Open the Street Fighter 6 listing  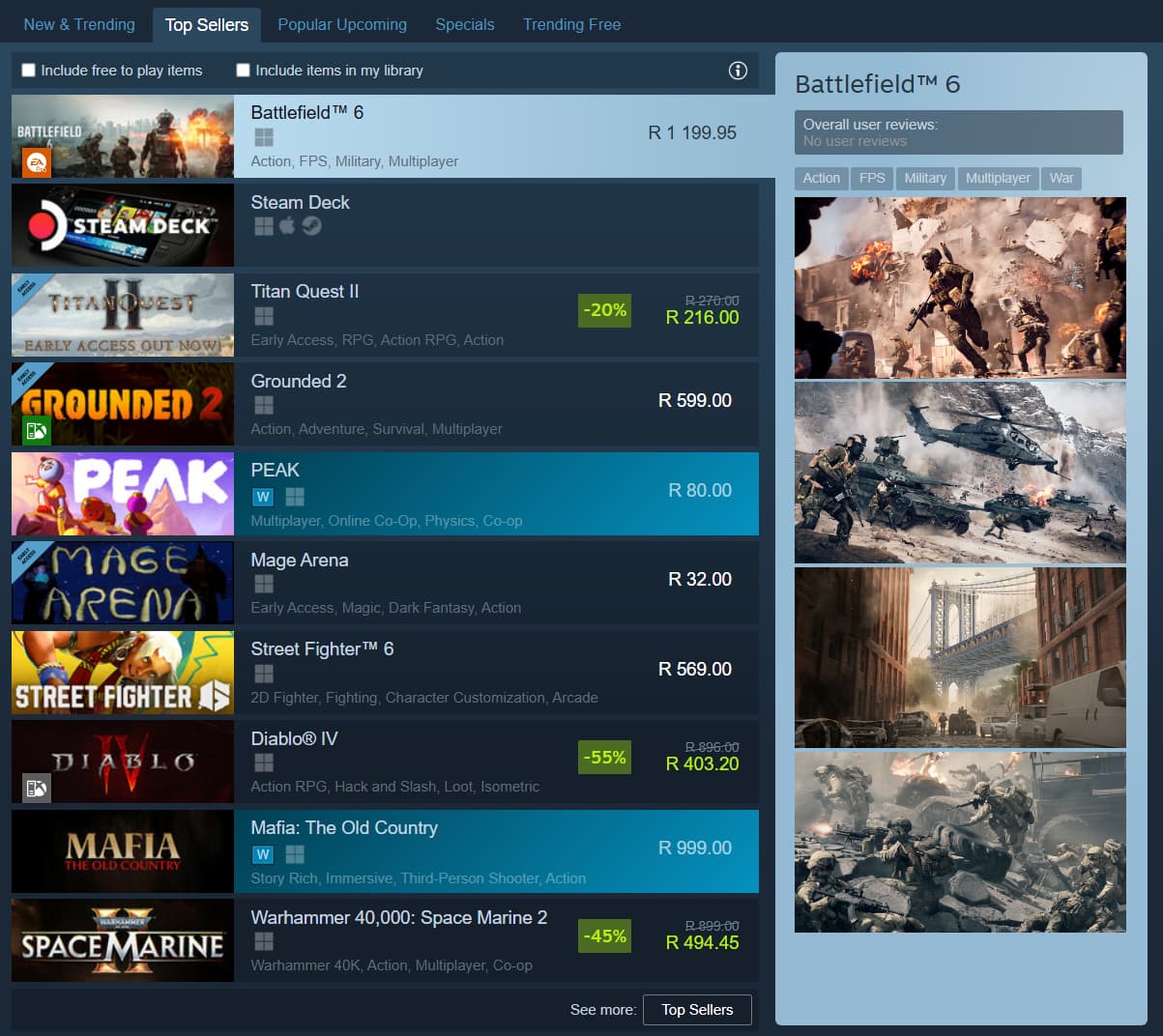tap(385, 673)
